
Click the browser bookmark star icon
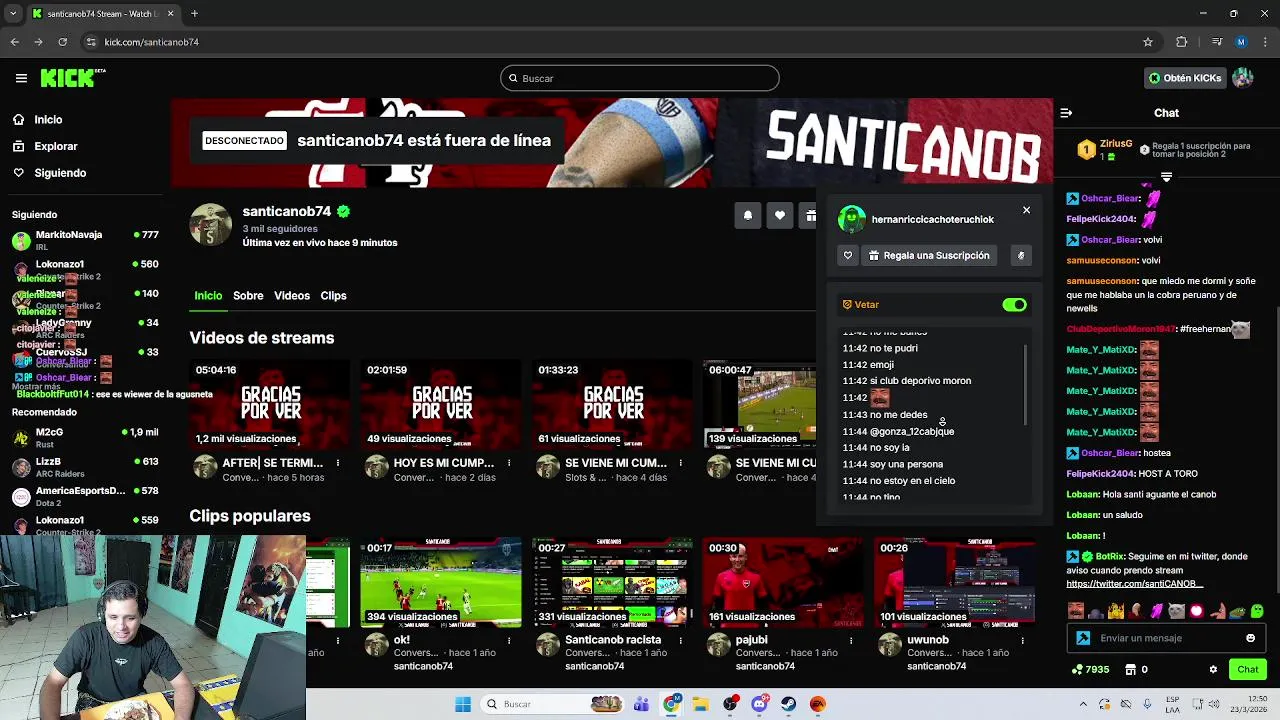click(x=1148, y=42)
